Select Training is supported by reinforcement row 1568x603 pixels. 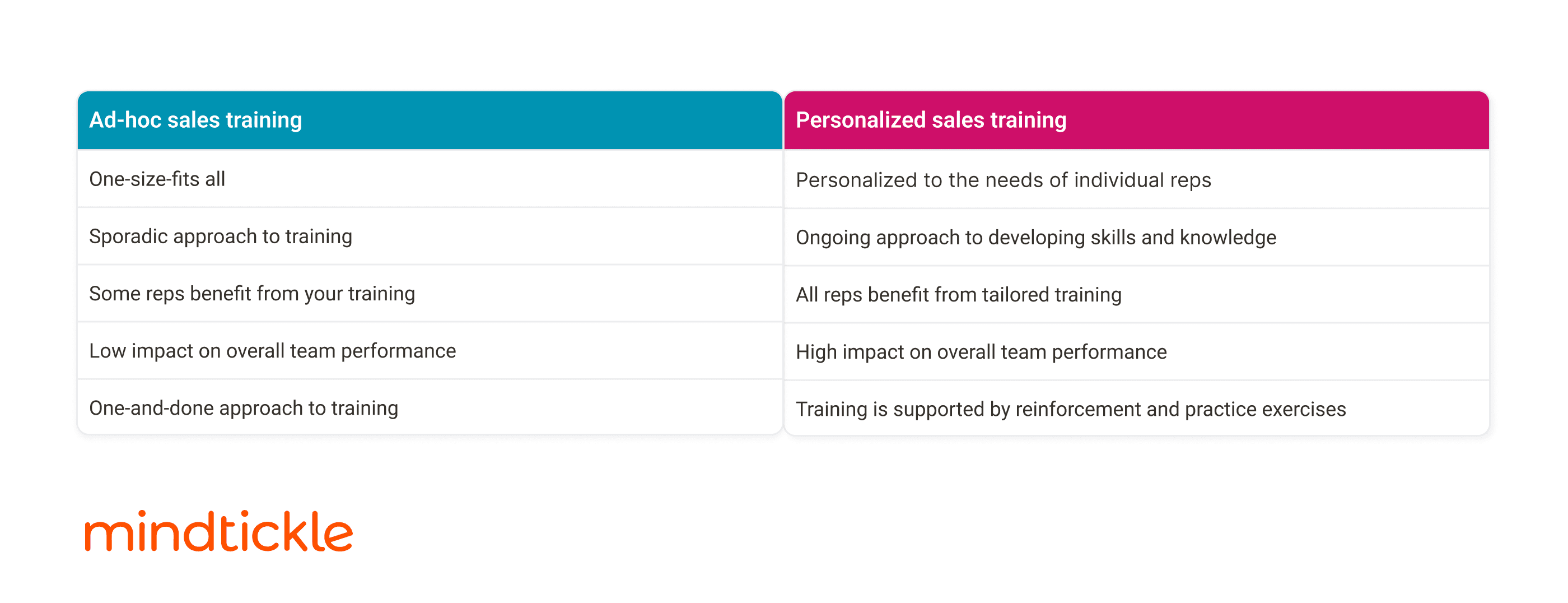1070,409
